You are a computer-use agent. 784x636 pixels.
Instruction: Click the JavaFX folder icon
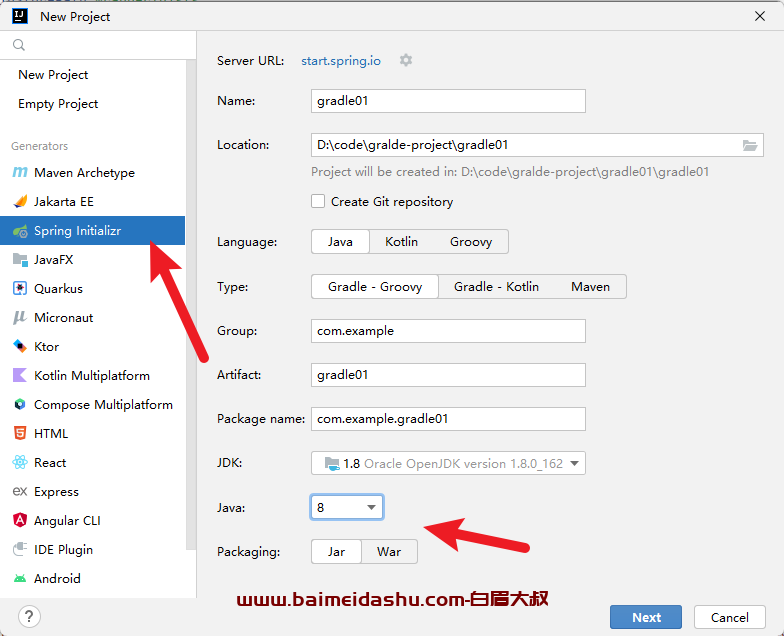(20, 260)
